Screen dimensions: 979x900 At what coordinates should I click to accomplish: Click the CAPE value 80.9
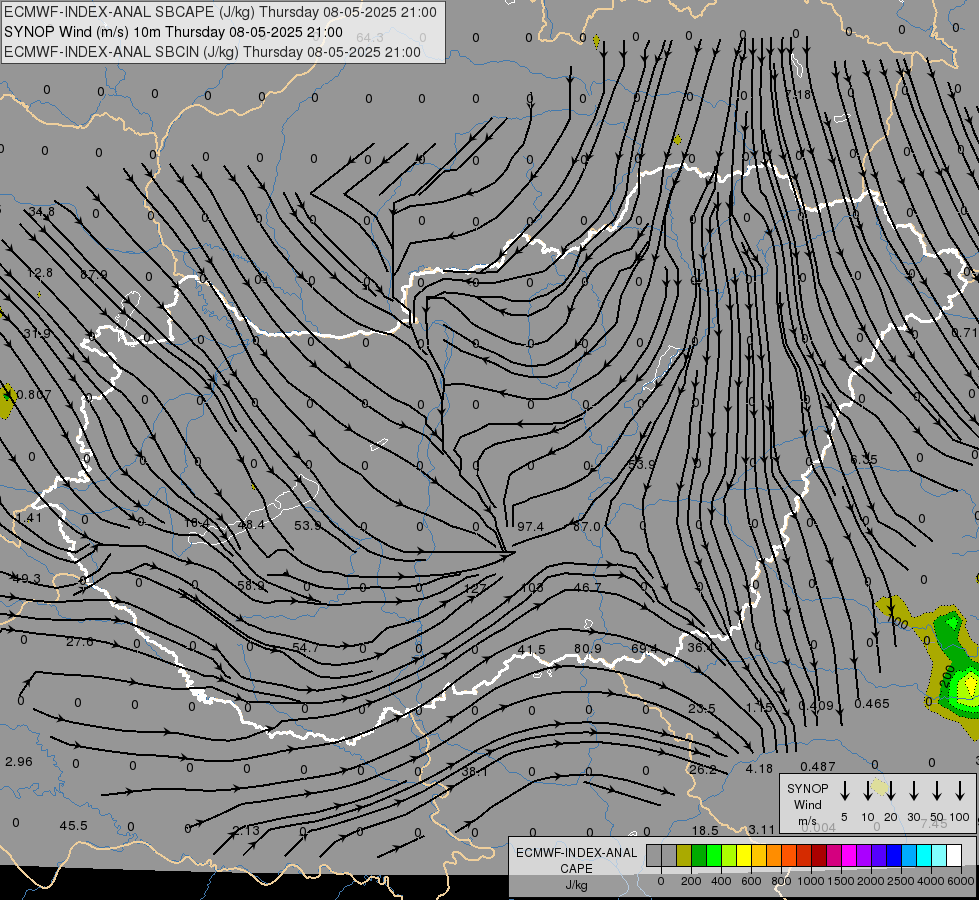click(x=588, y=648)
